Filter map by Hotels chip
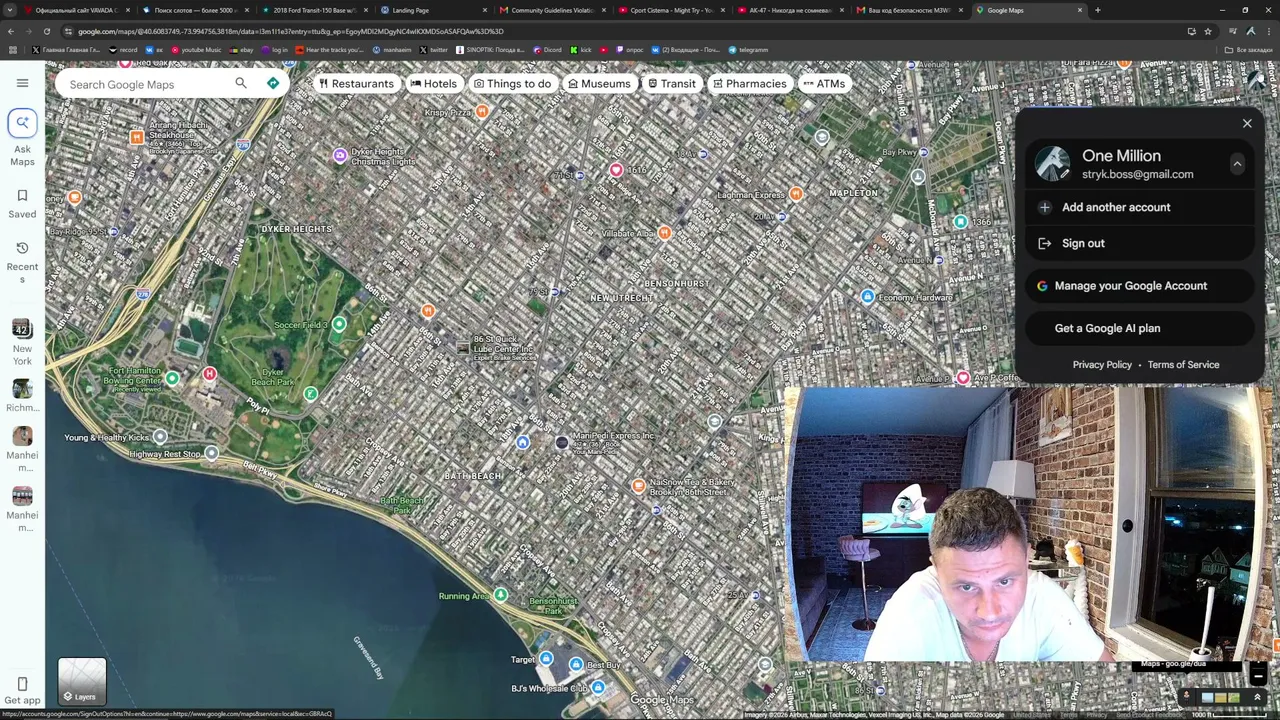This screenshot has height=720, width=1280. [x=433, y=83]
